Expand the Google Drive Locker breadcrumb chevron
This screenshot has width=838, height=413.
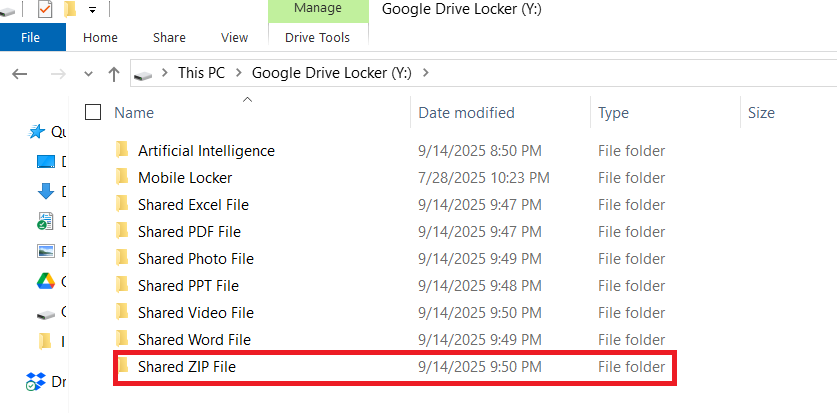point(426,73)
